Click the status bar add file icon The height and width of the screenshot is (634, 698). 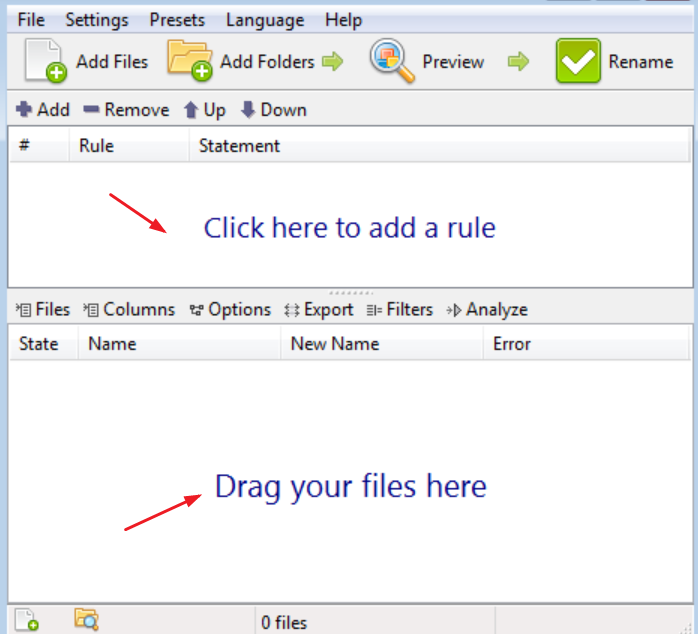tap(27, 620)
